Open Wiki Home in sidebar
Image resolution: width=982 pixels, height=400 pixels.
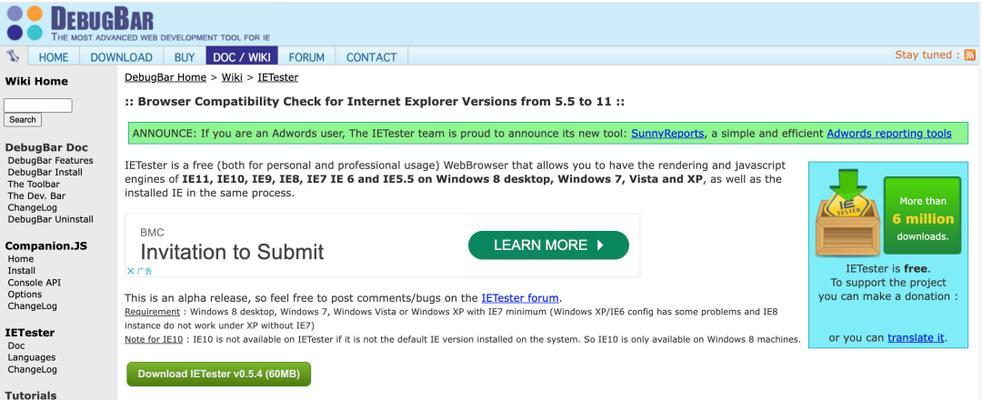36,81
